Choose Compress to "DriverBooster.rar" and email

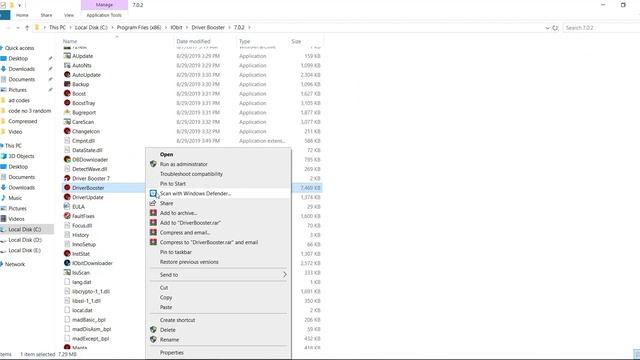click(x=209, y=242)
